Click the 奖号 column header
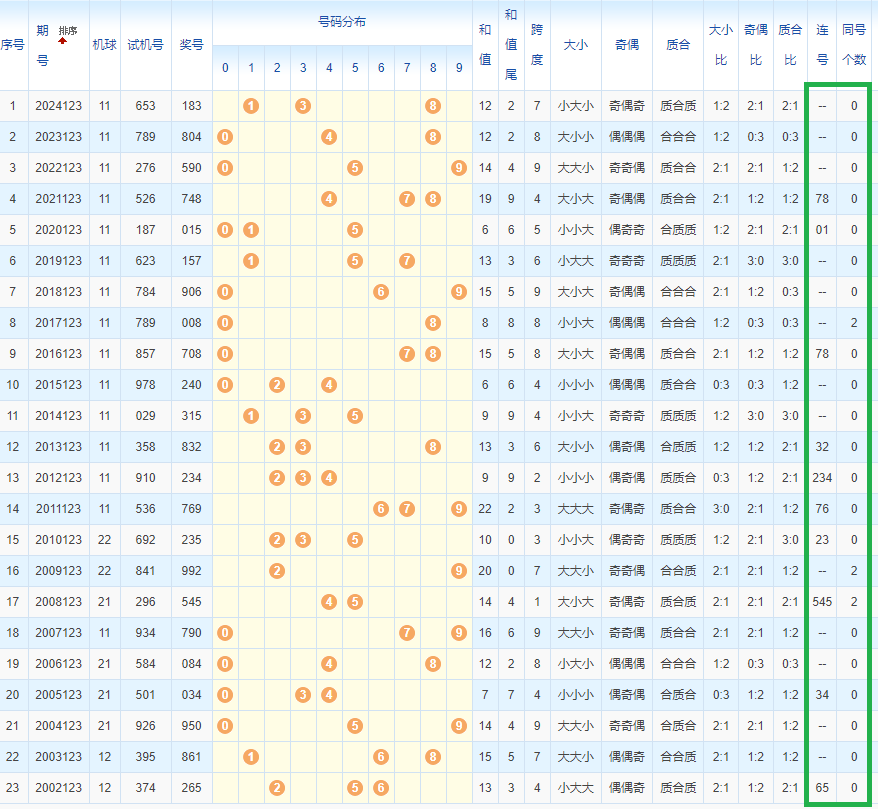 coord(191,45)
